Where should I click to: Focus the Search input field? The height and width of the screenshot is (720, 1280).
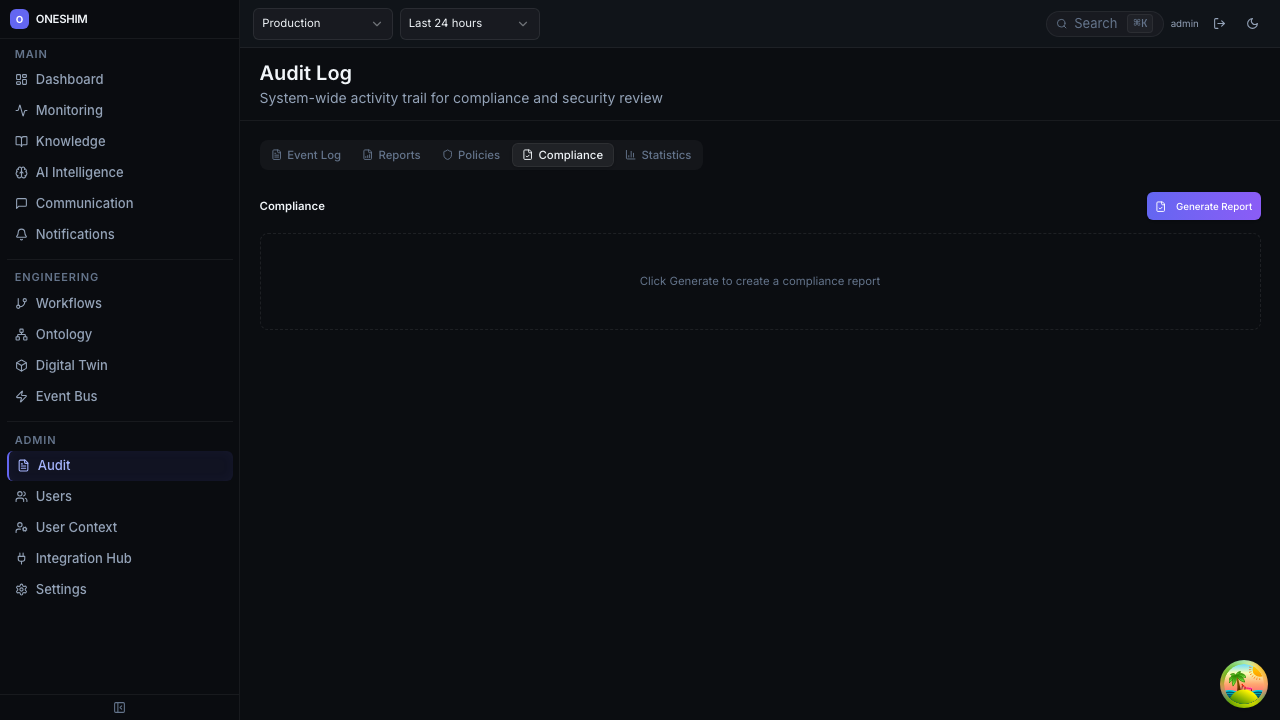(1096, 23)
